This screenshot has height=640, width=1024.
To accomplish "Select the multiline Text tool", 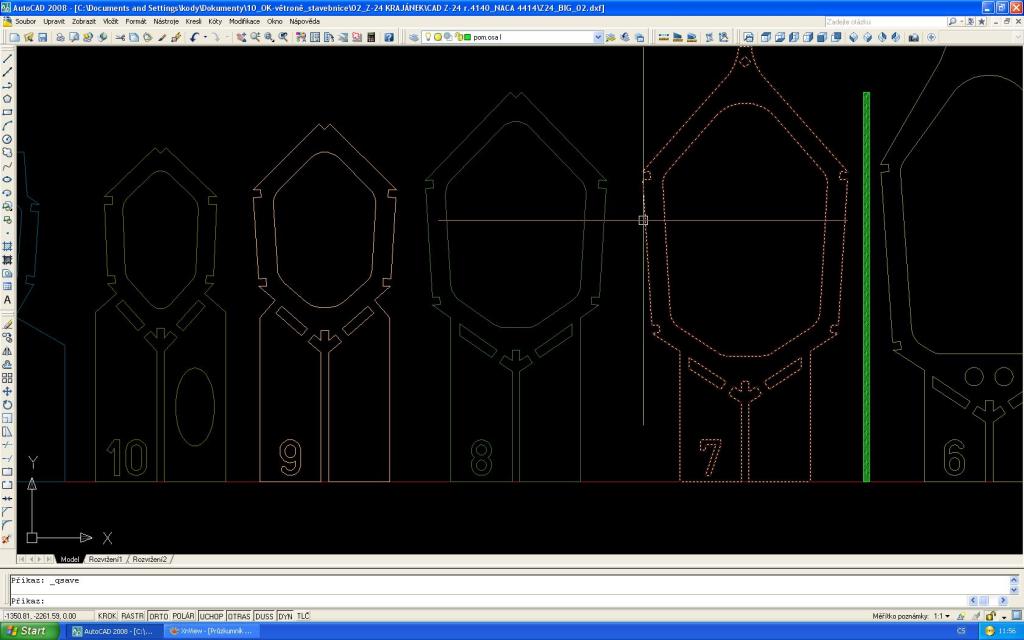I will click(x=8, y=300).
